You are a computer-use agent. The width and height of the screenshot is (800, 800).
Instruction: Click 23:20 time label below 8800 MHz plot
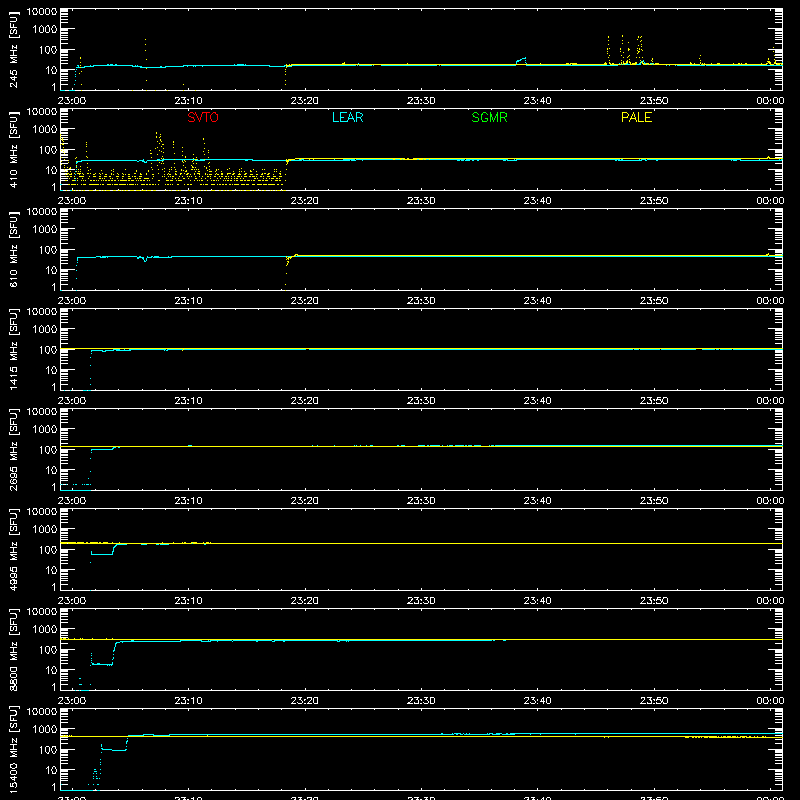tap(305, 701)
